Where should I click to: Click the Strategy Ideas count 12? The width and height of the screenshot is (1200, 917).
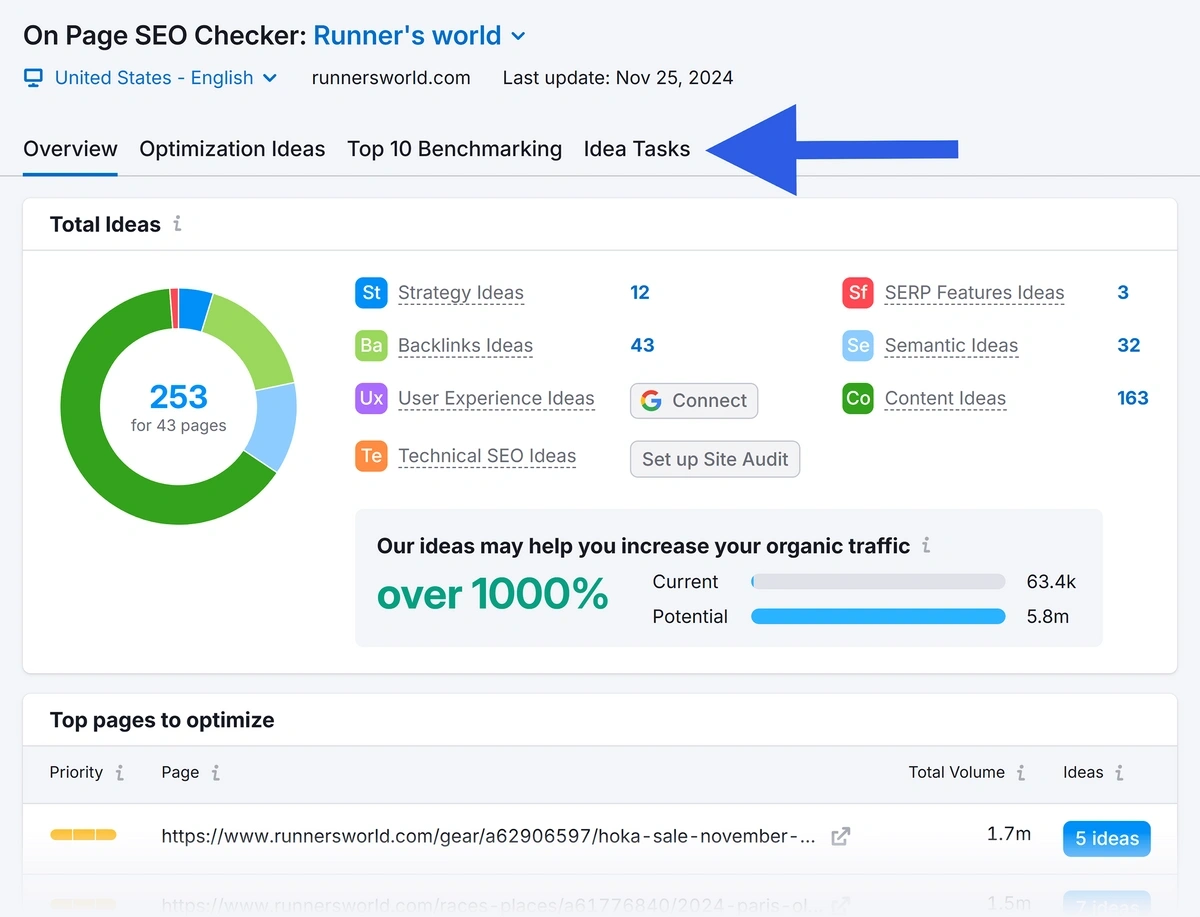tap(640, 293)
